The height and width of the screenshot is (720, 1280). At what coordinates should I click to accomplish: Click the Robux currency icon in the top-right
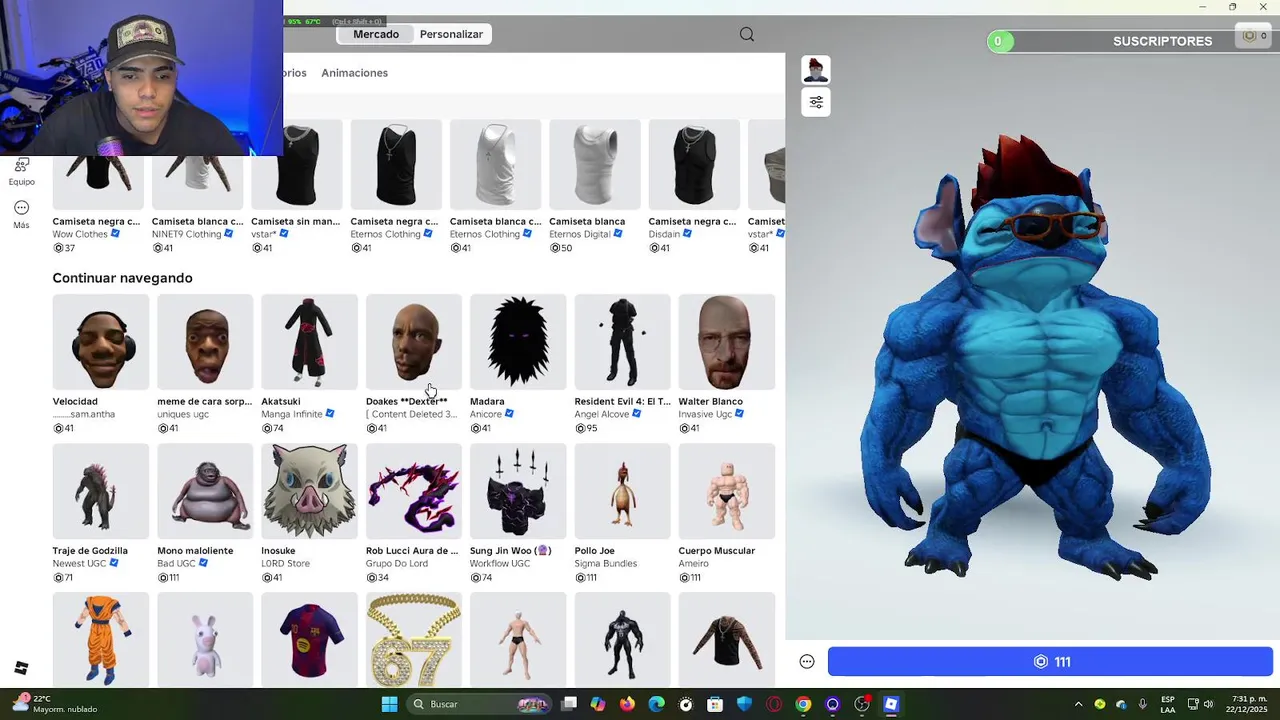pyautogui.click(x=1249, y=36)
